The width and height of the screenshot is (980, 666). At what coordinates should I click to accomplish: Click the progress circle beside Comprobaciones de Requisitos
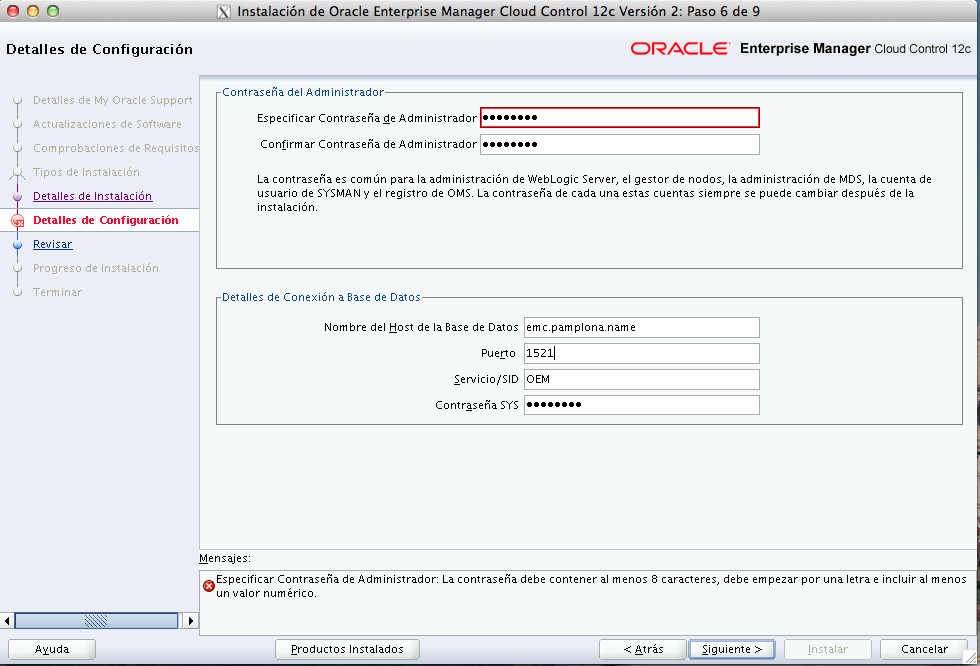coord(15,148)
